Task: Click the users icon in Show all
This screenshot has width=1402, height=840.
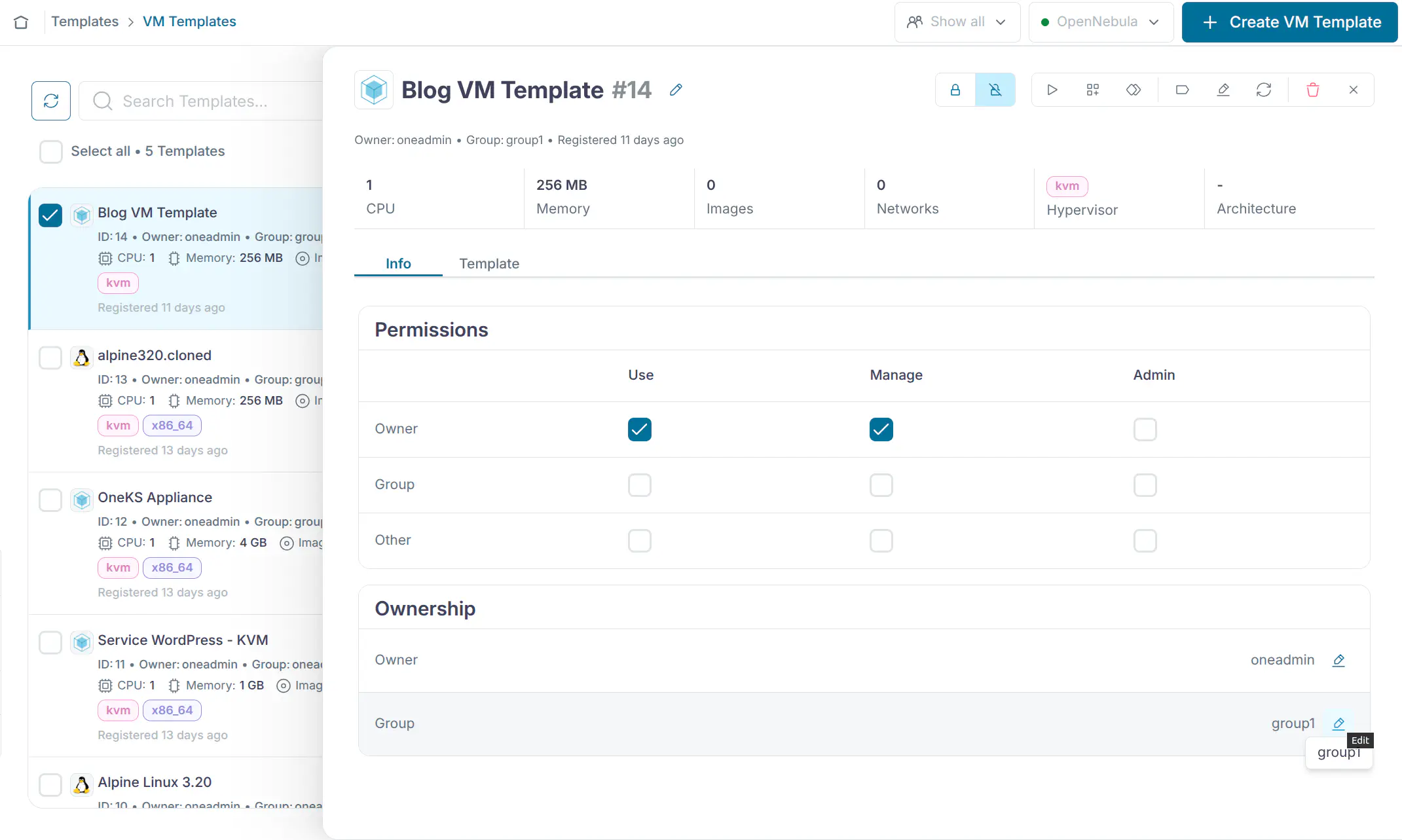Action: point(915,22)
